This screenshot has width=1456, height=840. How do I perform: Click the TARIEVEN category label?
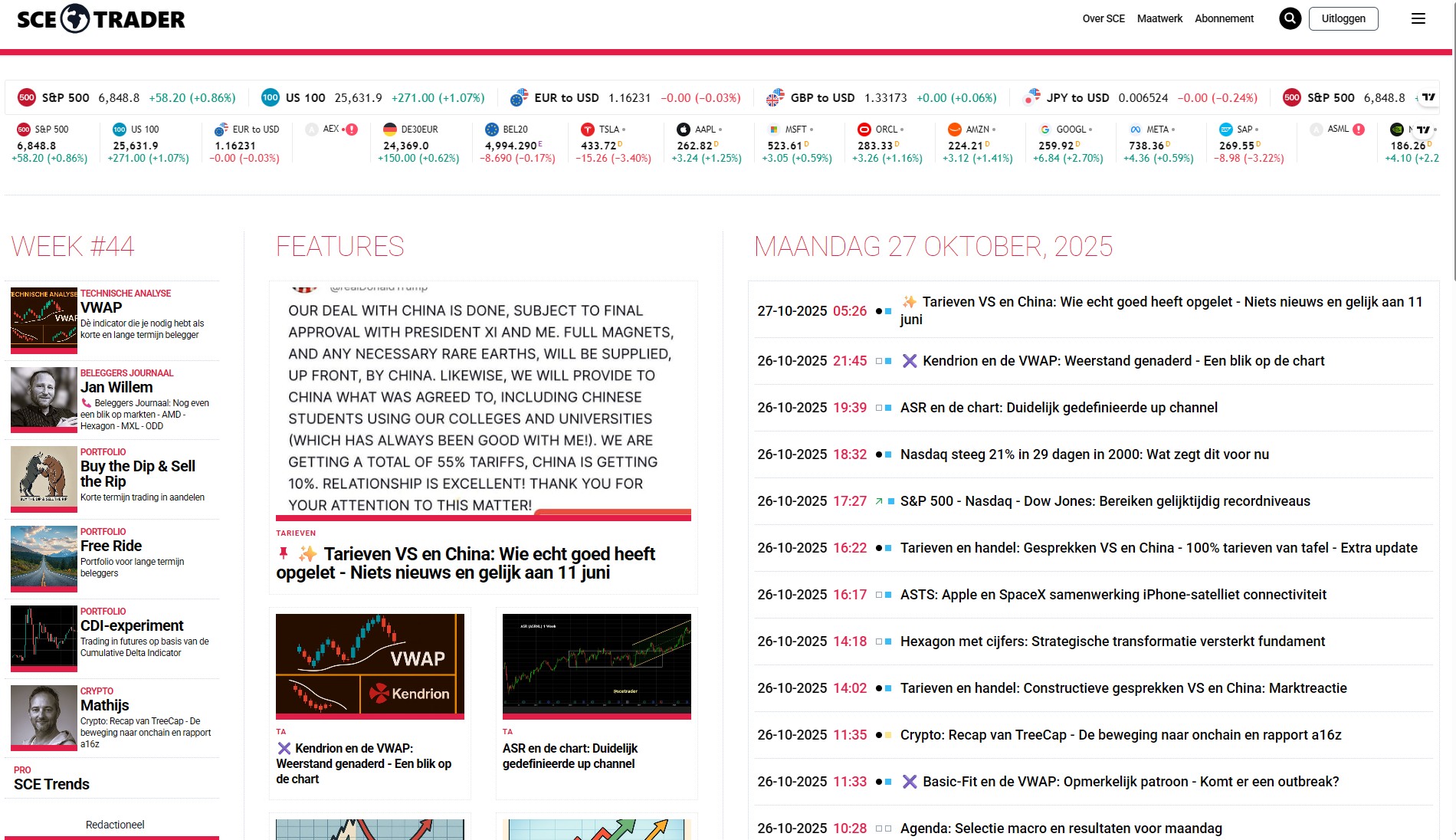tap(296, 533)
